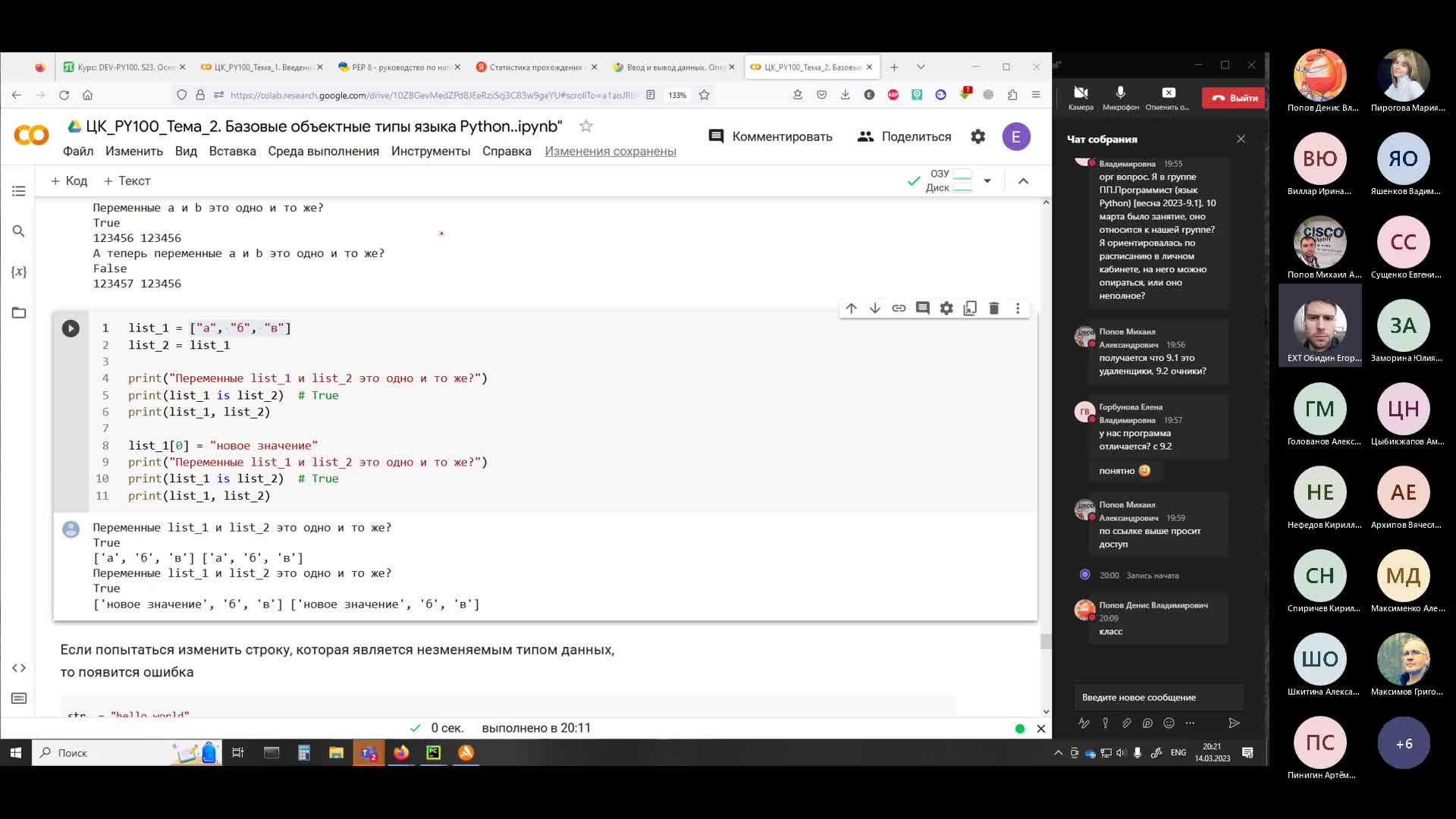This screenshot has width=1456, height=819.
Task: Open chat formatting options icon
Action: [1084, 723]
